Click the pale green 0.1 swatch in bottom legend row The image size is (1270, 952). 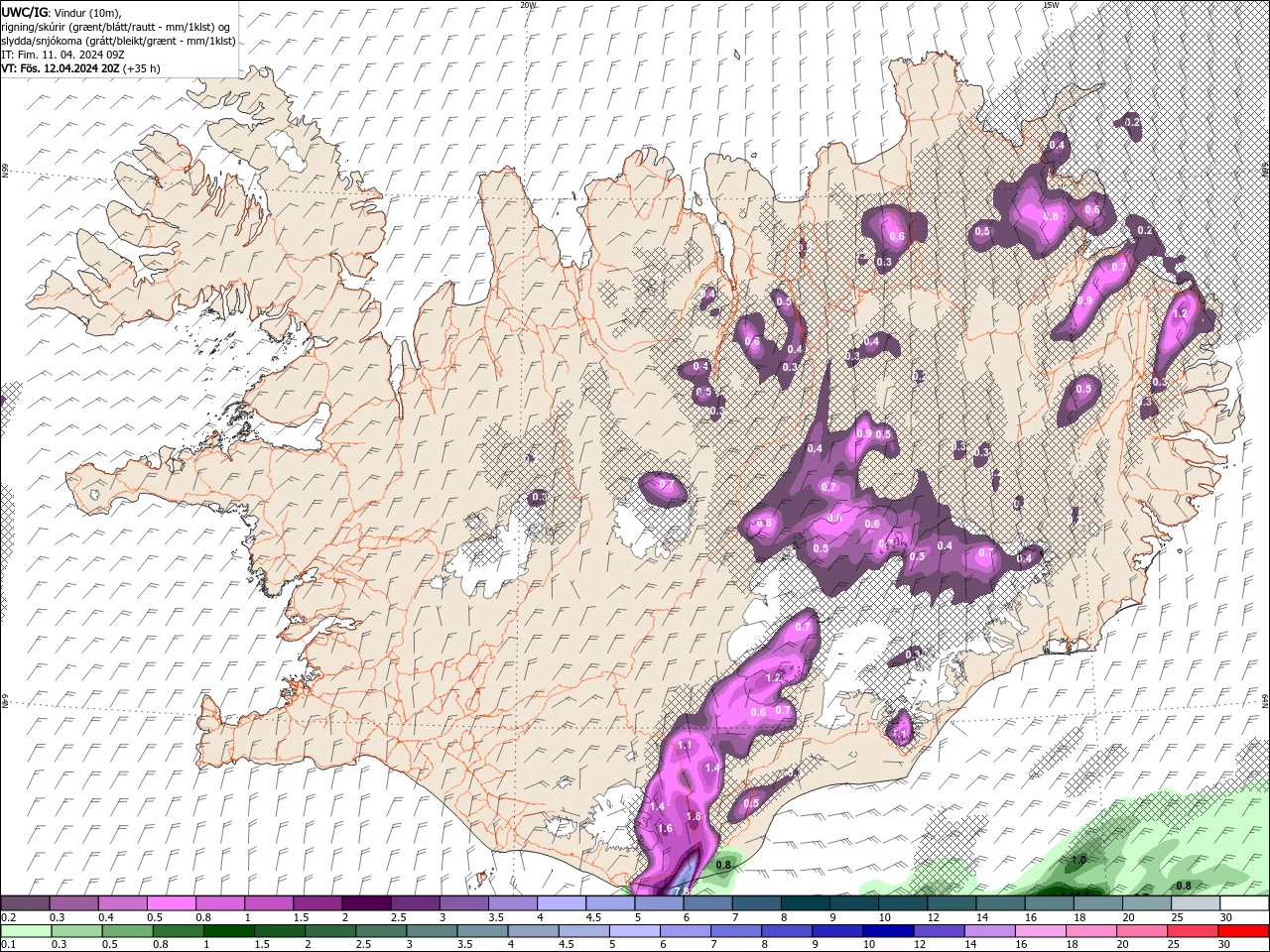pos(25,931)
